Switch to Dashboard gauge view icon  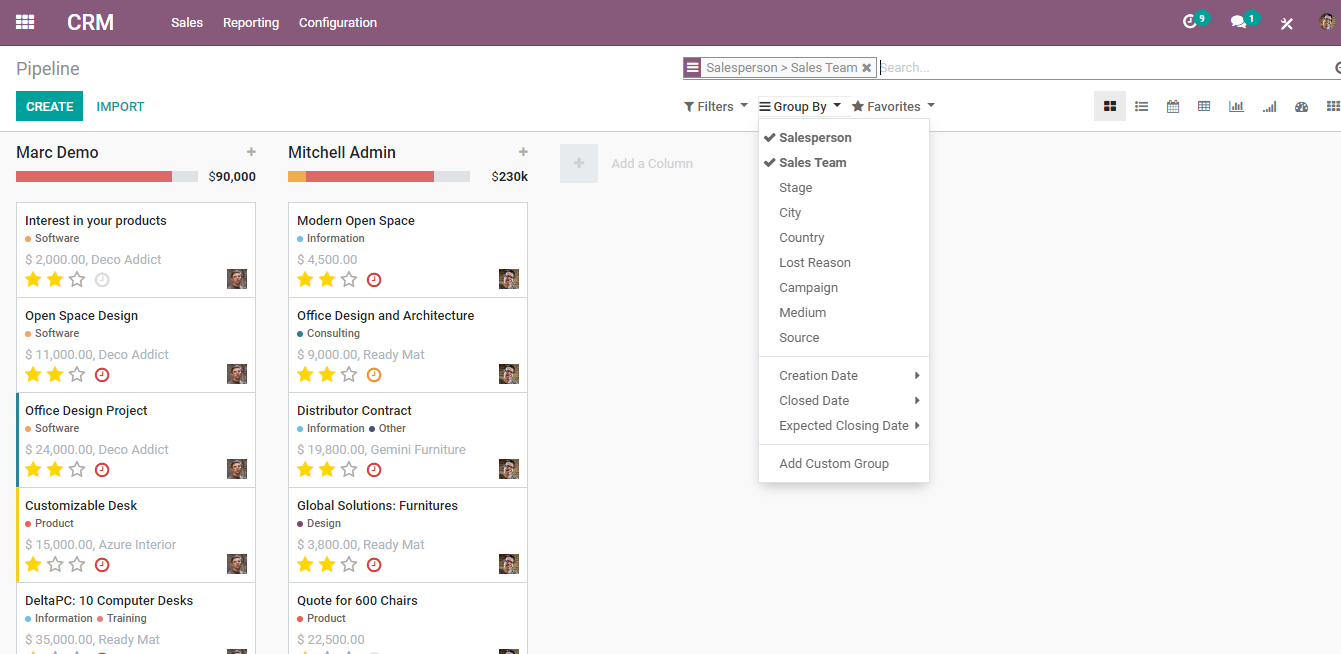pyautogui.click(x=1301, y=106)
